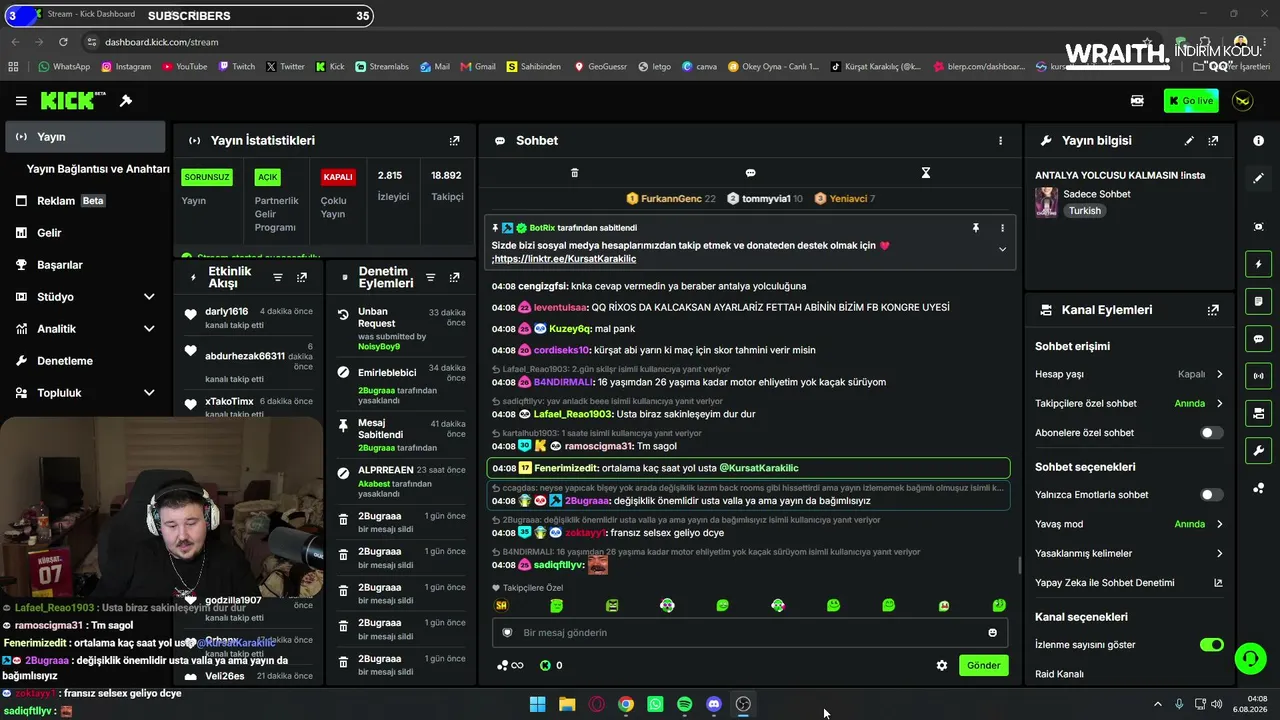Open the green headset support button

1250,658
